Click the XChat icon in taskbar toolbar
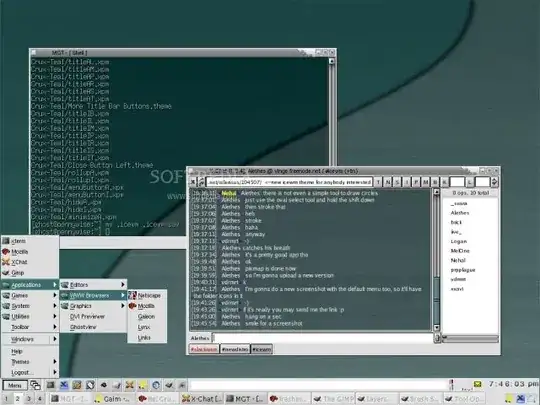 click(x=129, y=385)
